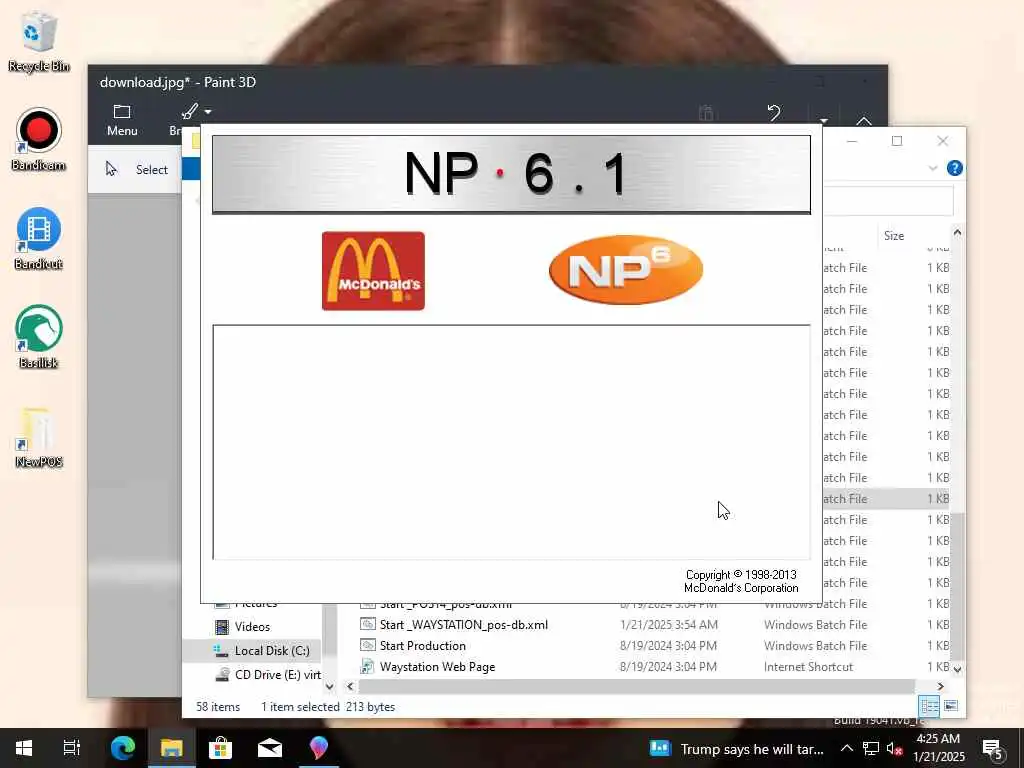This screenshot has width=1024, height=768.
Task: Open the Paint 3D Menu
Action: (122, 120)
